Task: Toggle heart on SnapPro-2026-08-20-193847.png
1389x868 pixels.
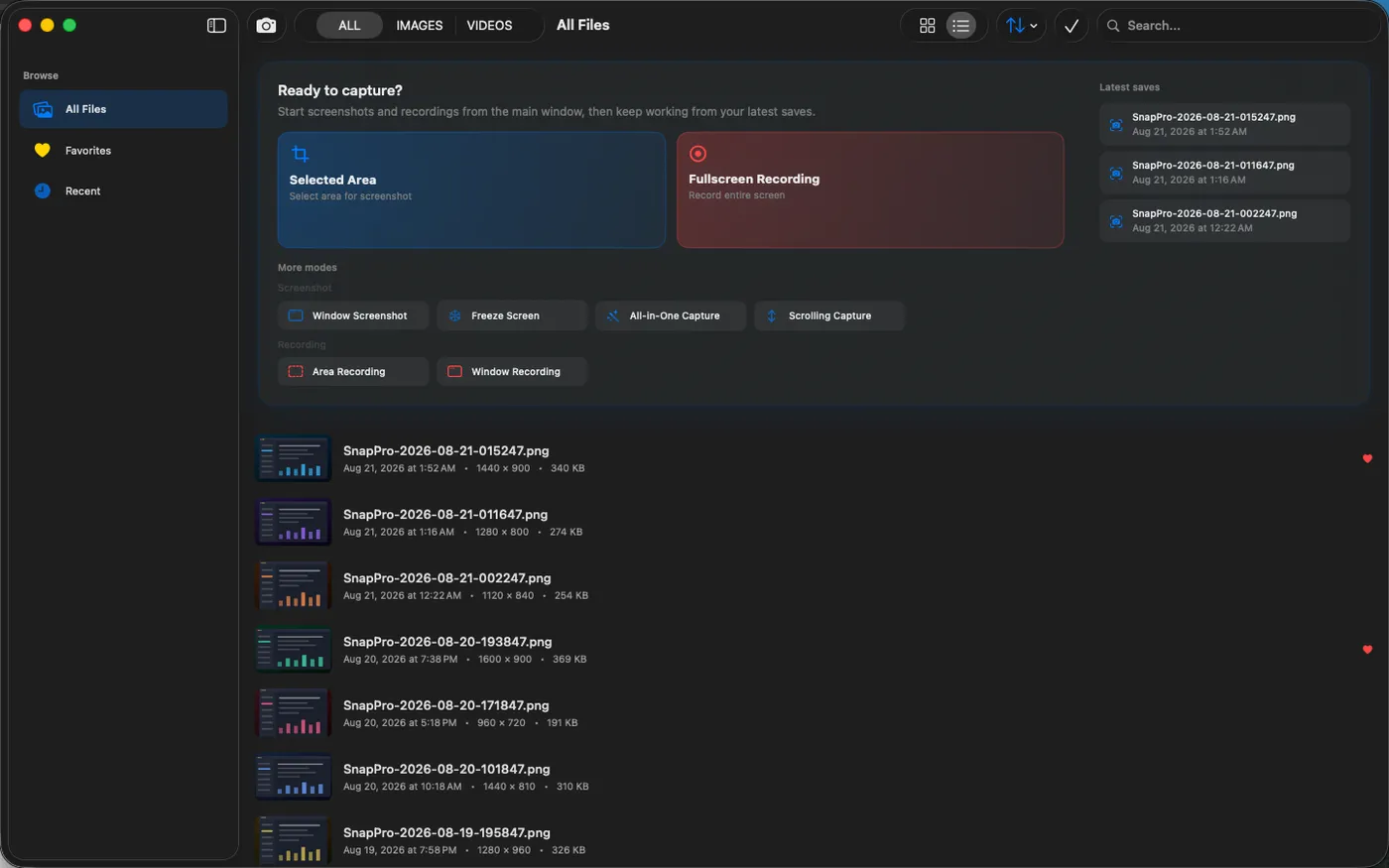Action: point(1367,650)
